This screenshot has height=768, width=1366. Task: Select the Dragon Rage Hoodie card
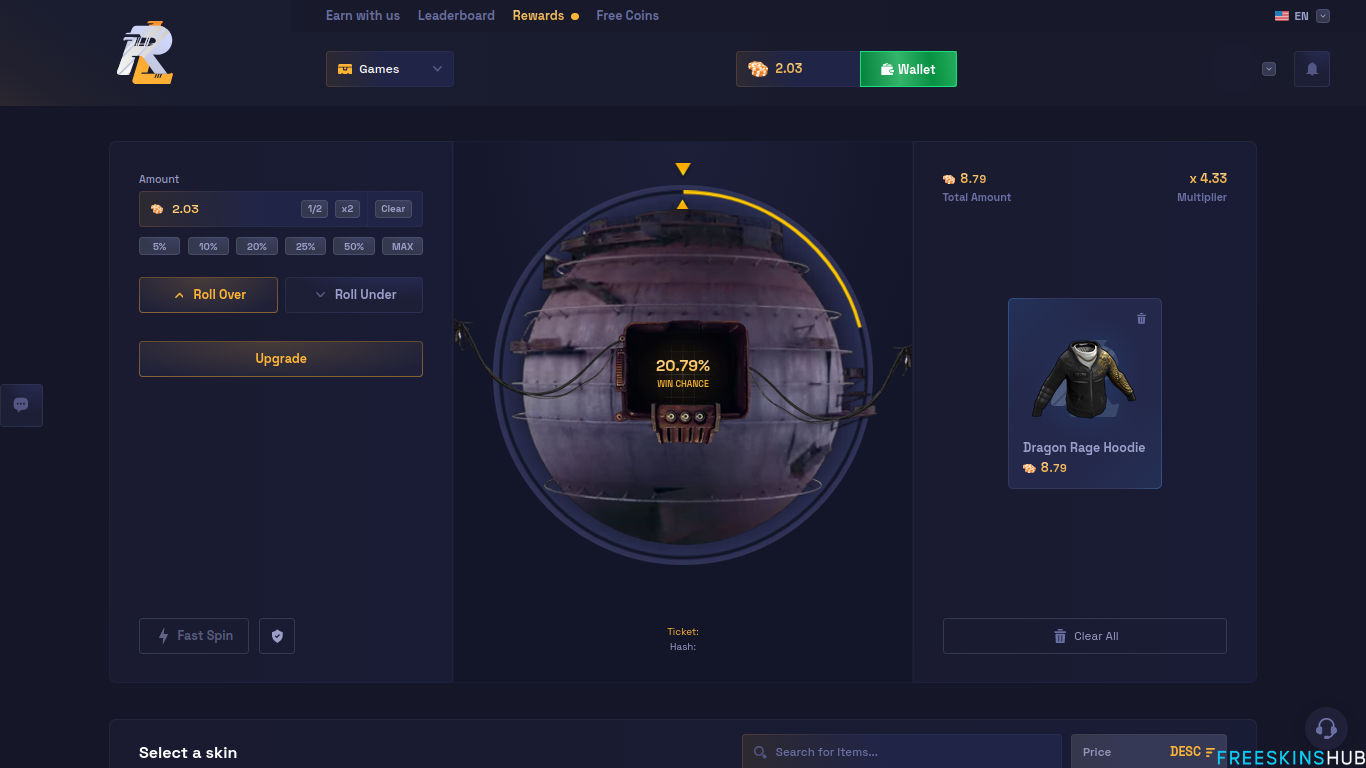tap(1085, 393)
